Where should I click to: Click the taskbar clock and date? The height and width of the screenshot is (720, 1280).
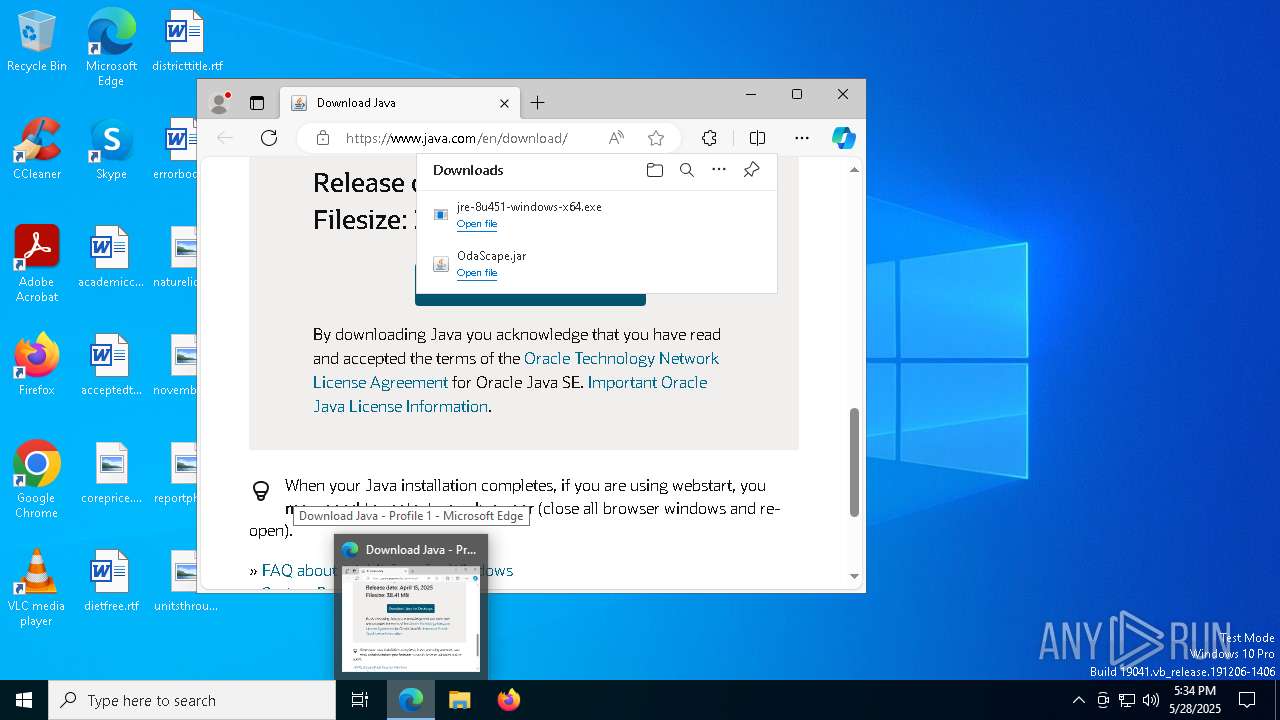pyautogui.click(x=1195, y=700)
